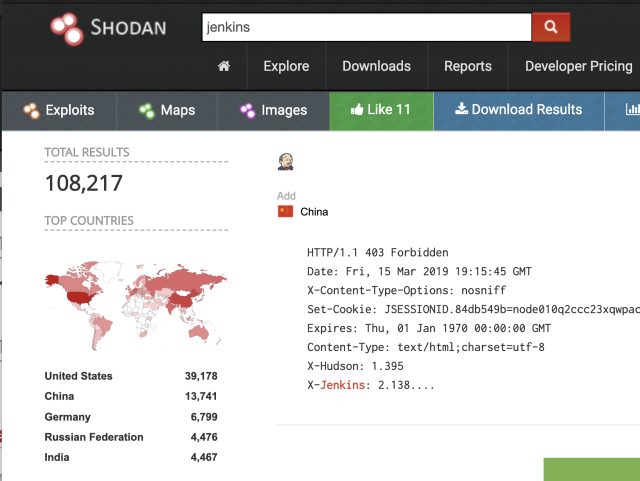
Task: Click the 13,741 count
Action: tap(201, 396)
